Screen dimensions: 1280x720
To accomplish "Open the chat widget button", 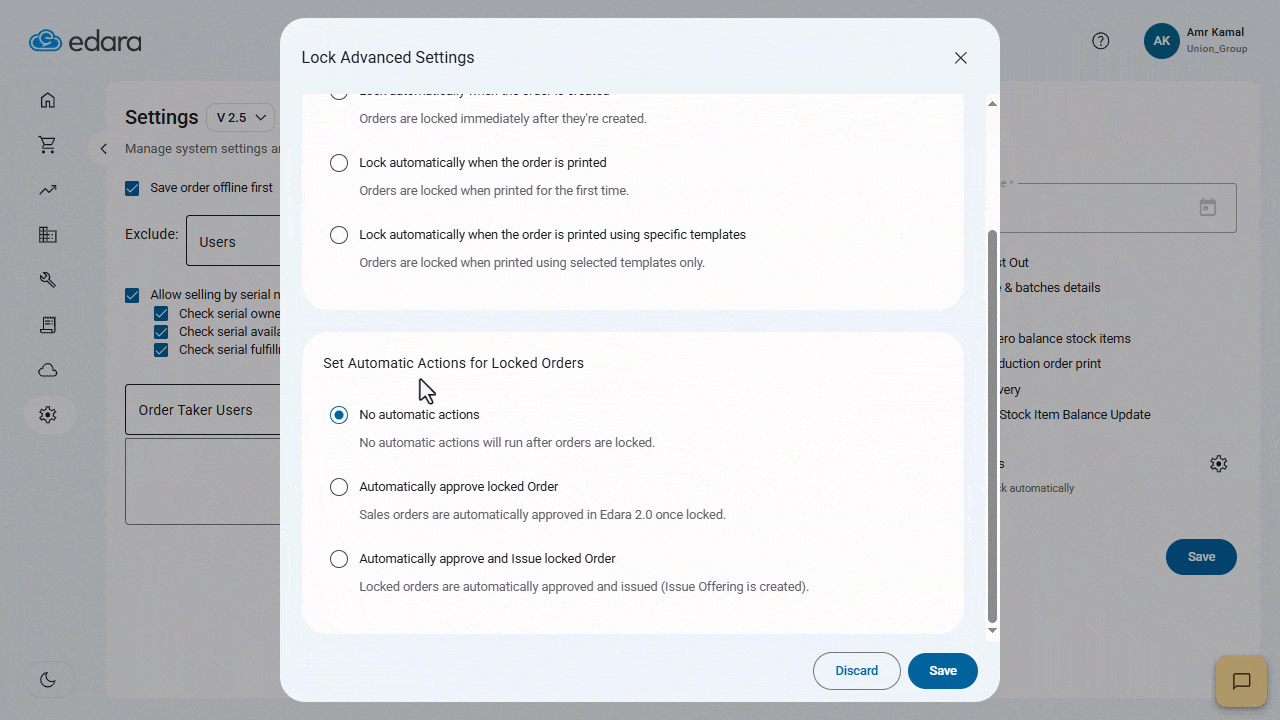I will [x=1241, y=682].
